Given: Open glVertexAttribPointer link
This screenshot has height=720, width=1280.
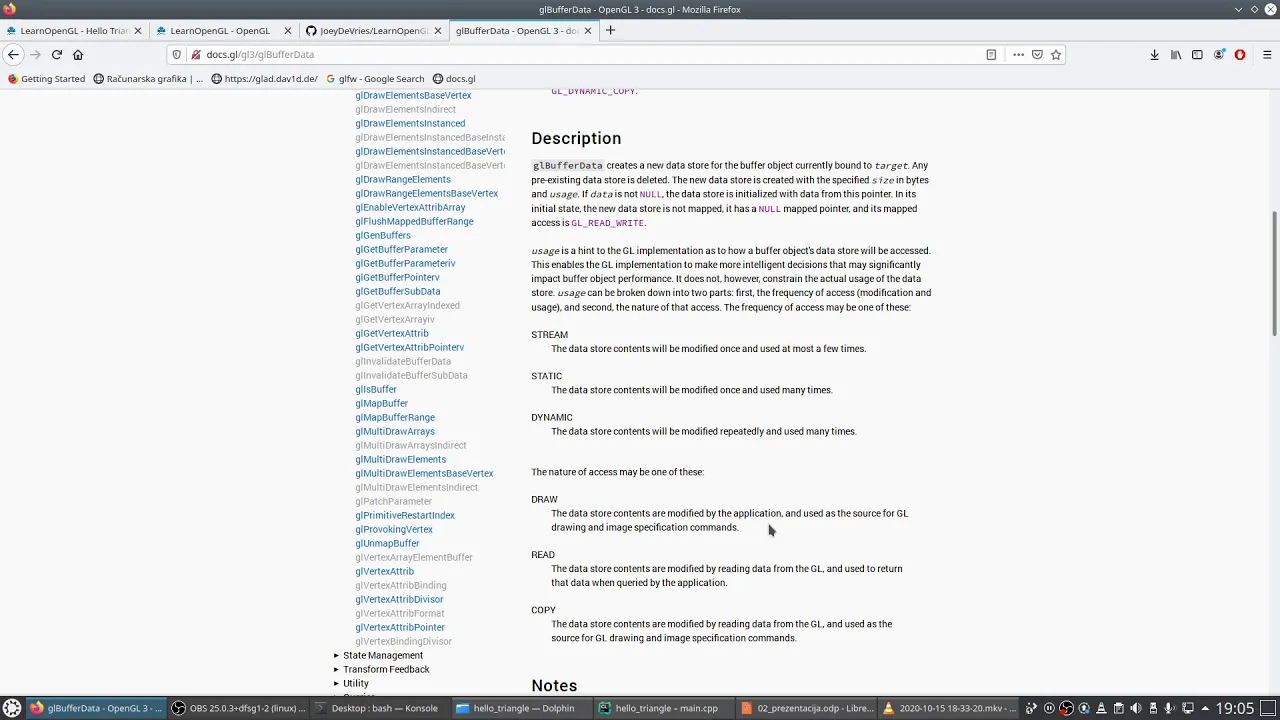Looking at the screenshot, I should (400, 628).
